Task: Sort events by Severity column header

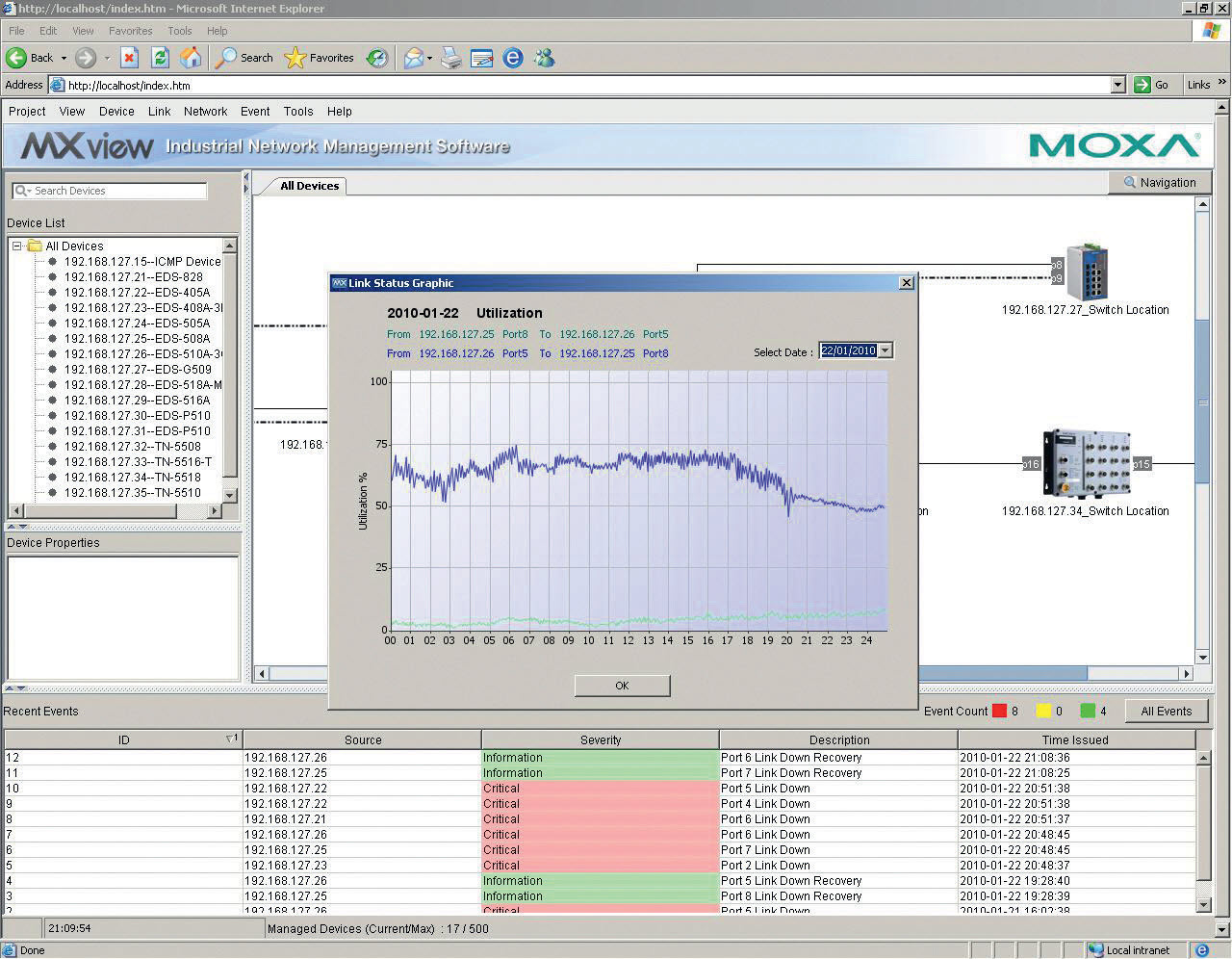Action: (600, 740)
